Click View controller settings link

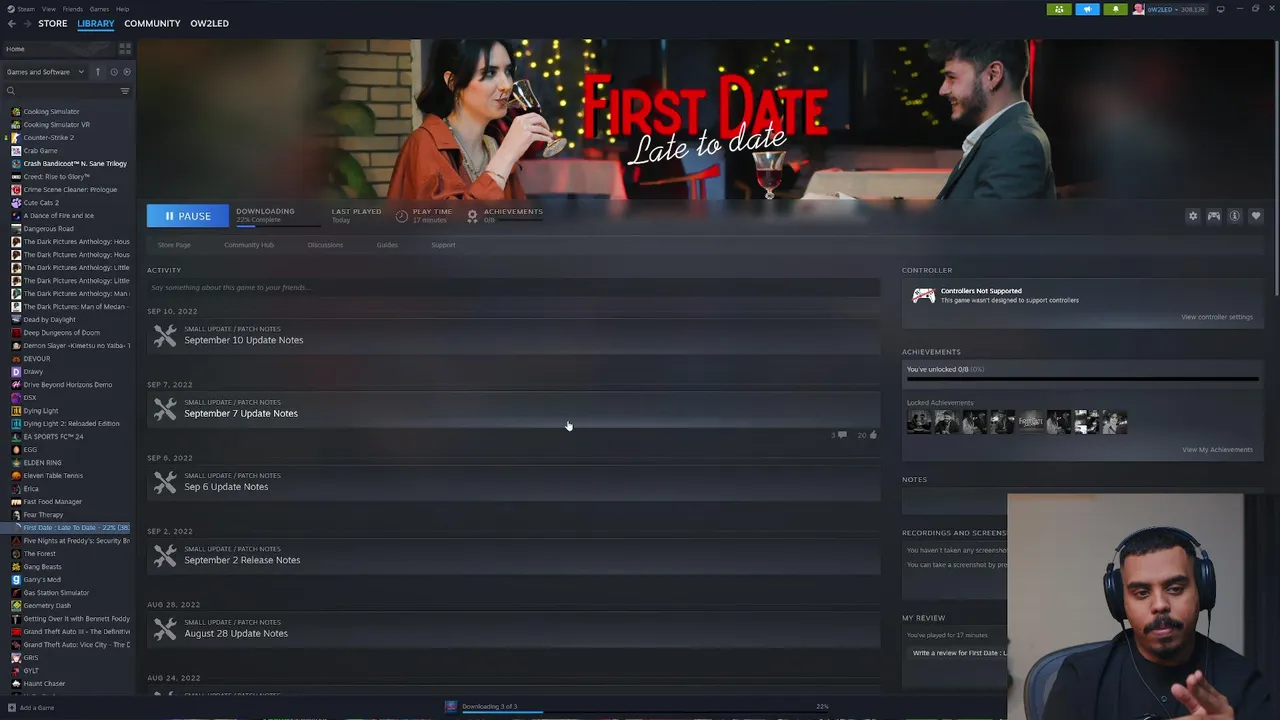[1216, 317]
